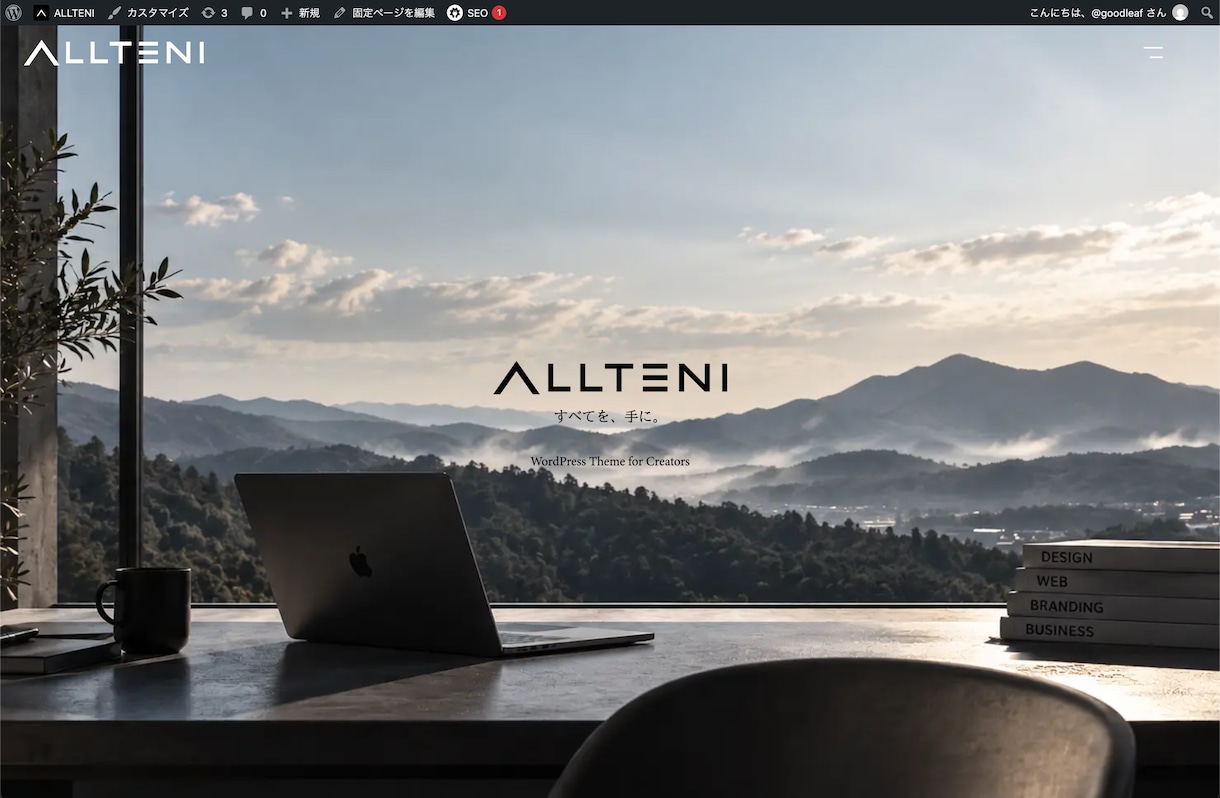Click the centered ALLTENI hero logo
The height and width of the screenshot is (798, 1220).
610,378
